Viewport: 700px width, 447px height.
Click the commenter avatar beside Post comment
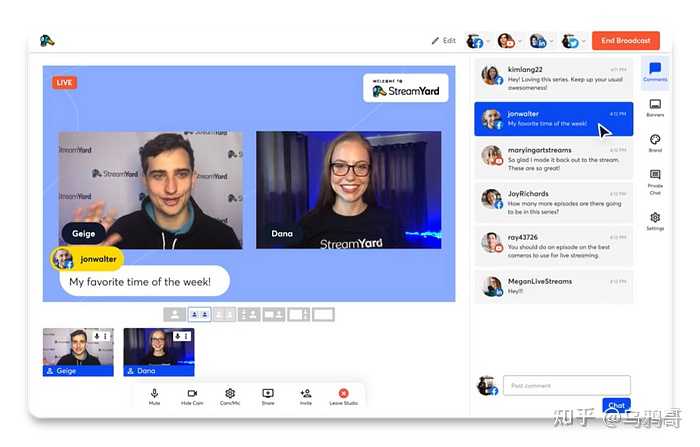487,386
